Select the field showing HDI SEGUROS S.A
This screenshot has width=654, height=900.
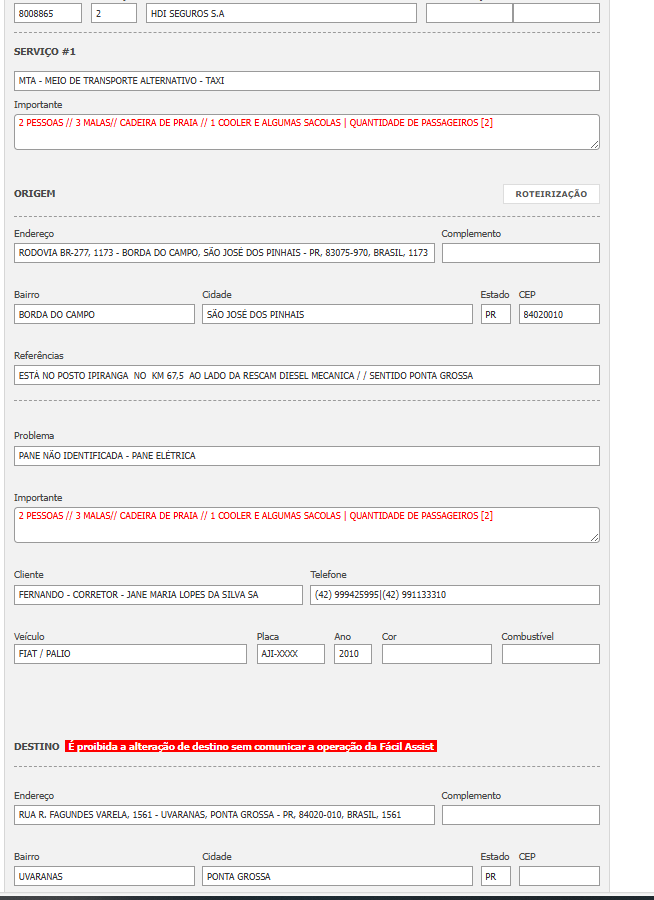[x=281, y=13]
